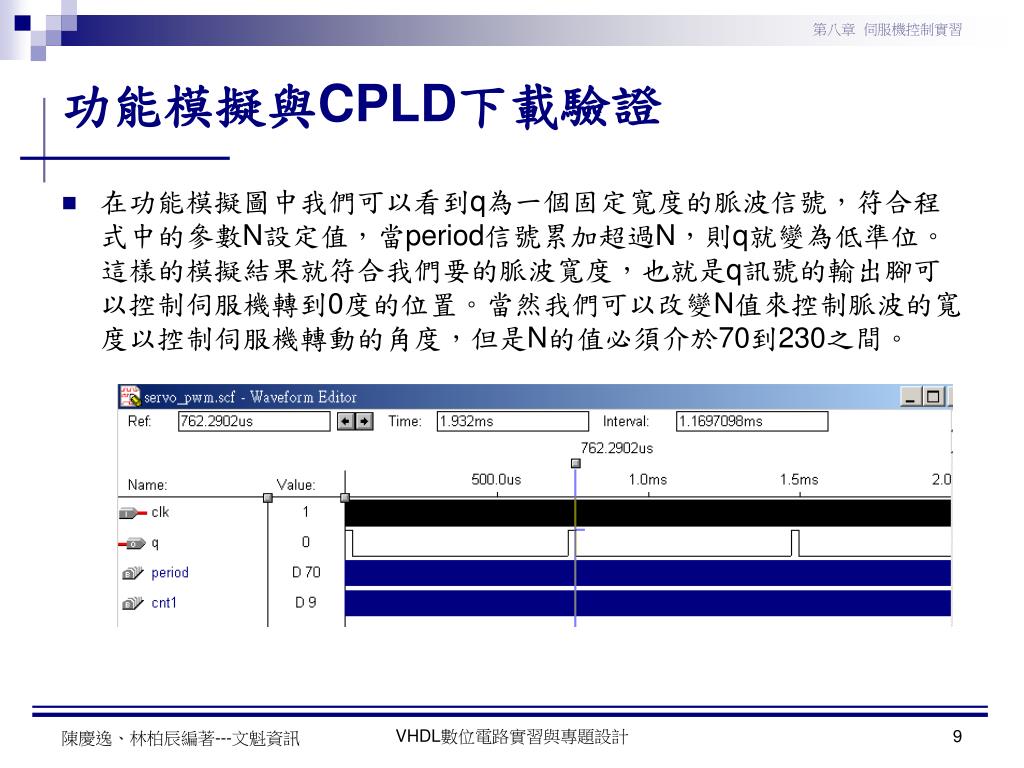
Task: Click the period value D 70
Action: click(x=306, y=572)
